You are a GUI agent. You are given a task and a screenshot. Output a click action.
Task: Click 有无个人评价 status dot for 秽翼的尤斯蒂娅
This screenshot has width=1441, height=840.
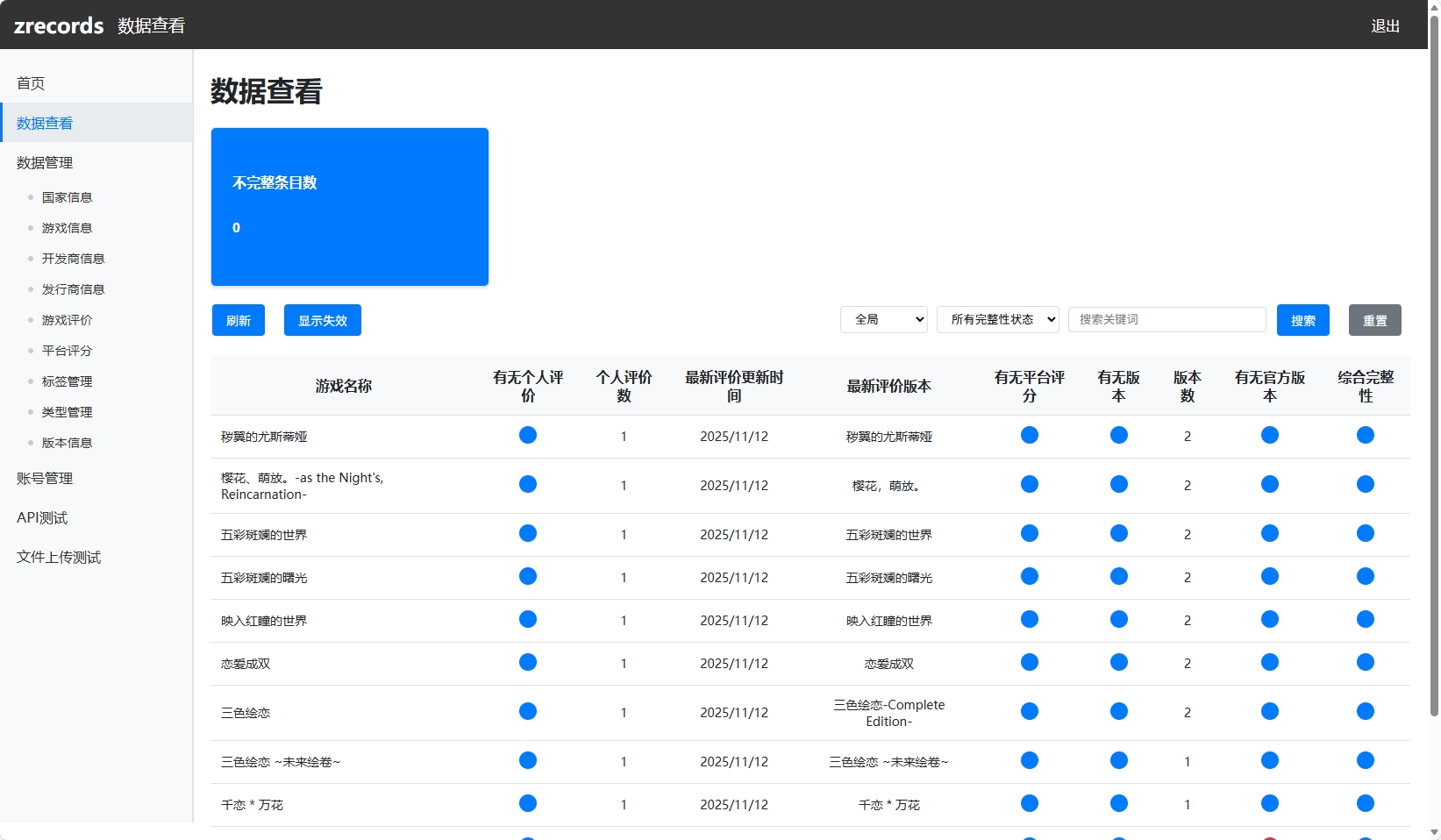527,435
